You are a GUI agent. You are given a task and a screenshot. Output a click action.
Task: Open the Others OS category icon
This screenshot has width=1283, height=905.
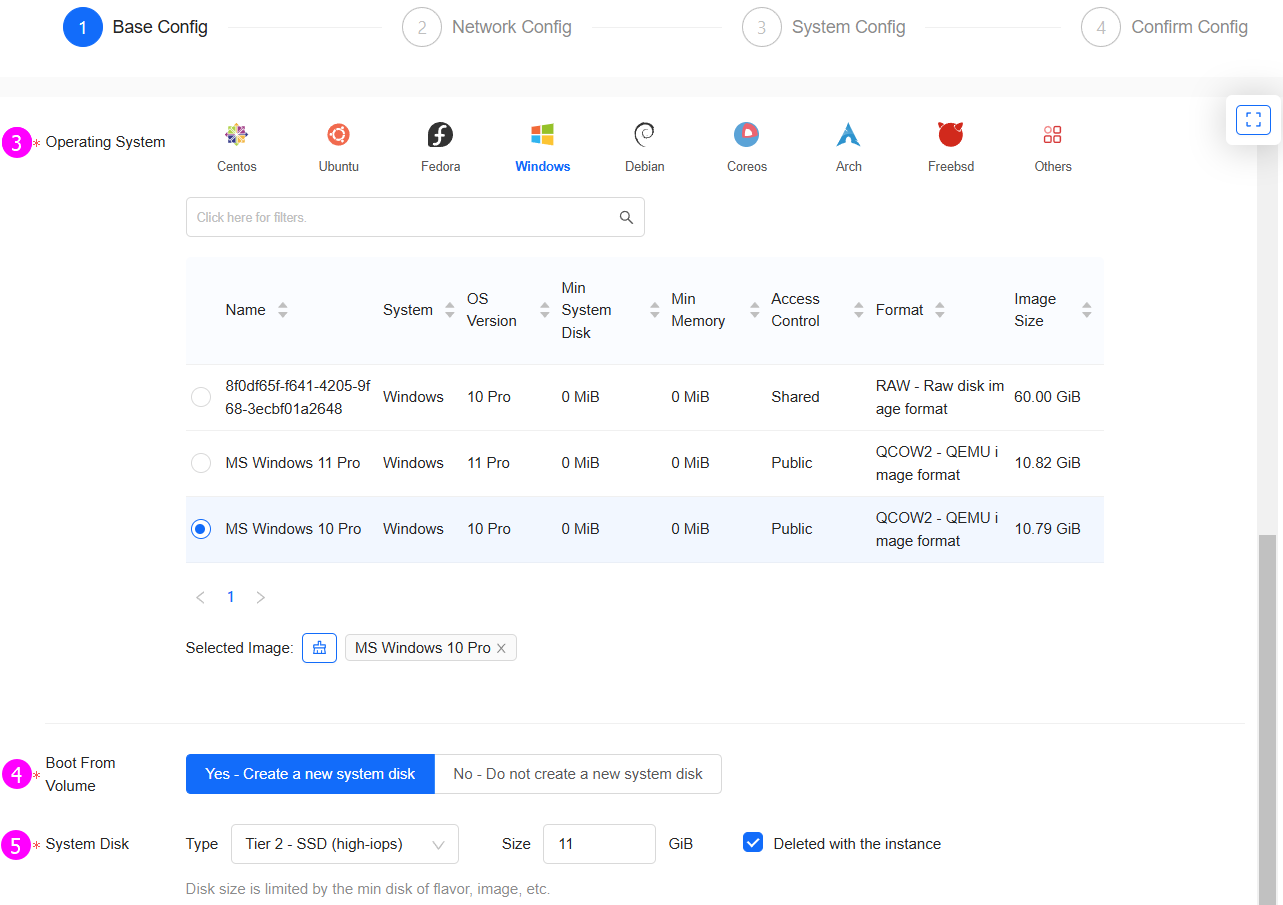pyautogui.click(x=1052, y=134)
